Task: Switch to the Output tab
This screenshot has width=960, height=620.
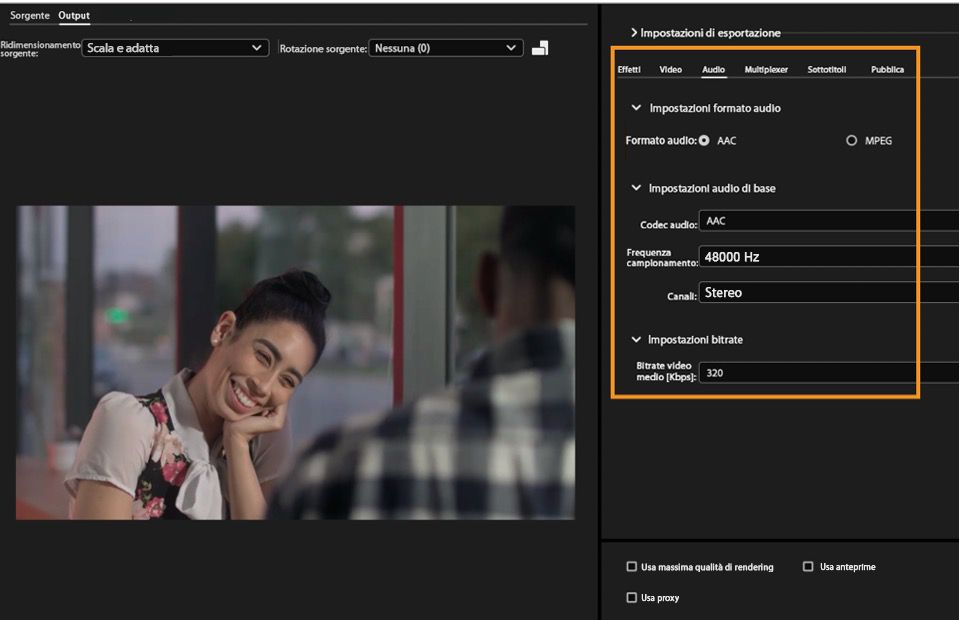Action: coord(74,15)
